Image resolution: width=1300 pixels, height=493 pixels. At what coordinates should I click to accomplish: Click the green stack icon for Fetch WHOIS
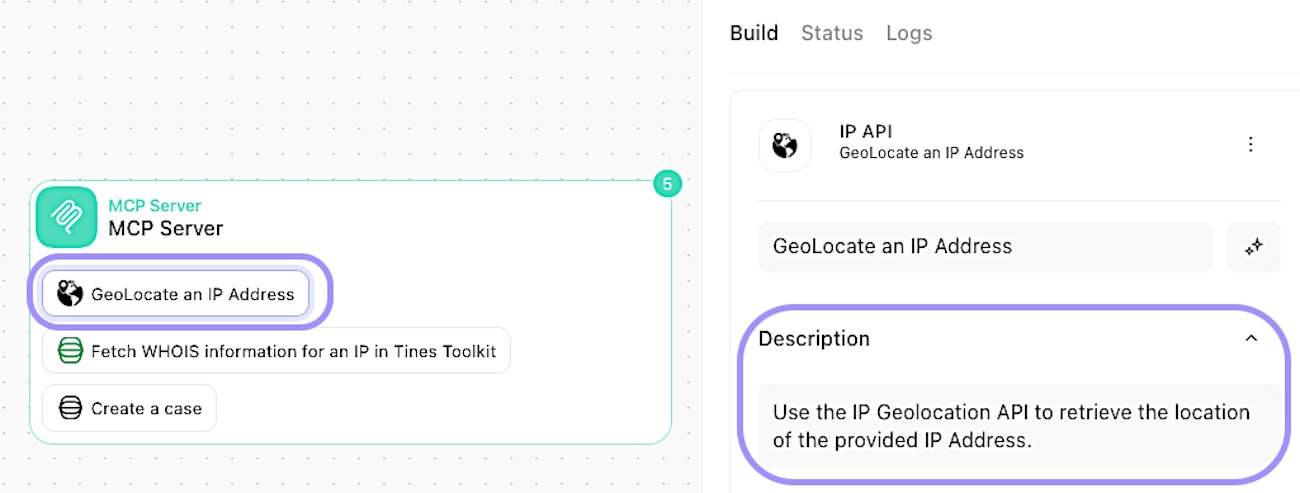70,351
